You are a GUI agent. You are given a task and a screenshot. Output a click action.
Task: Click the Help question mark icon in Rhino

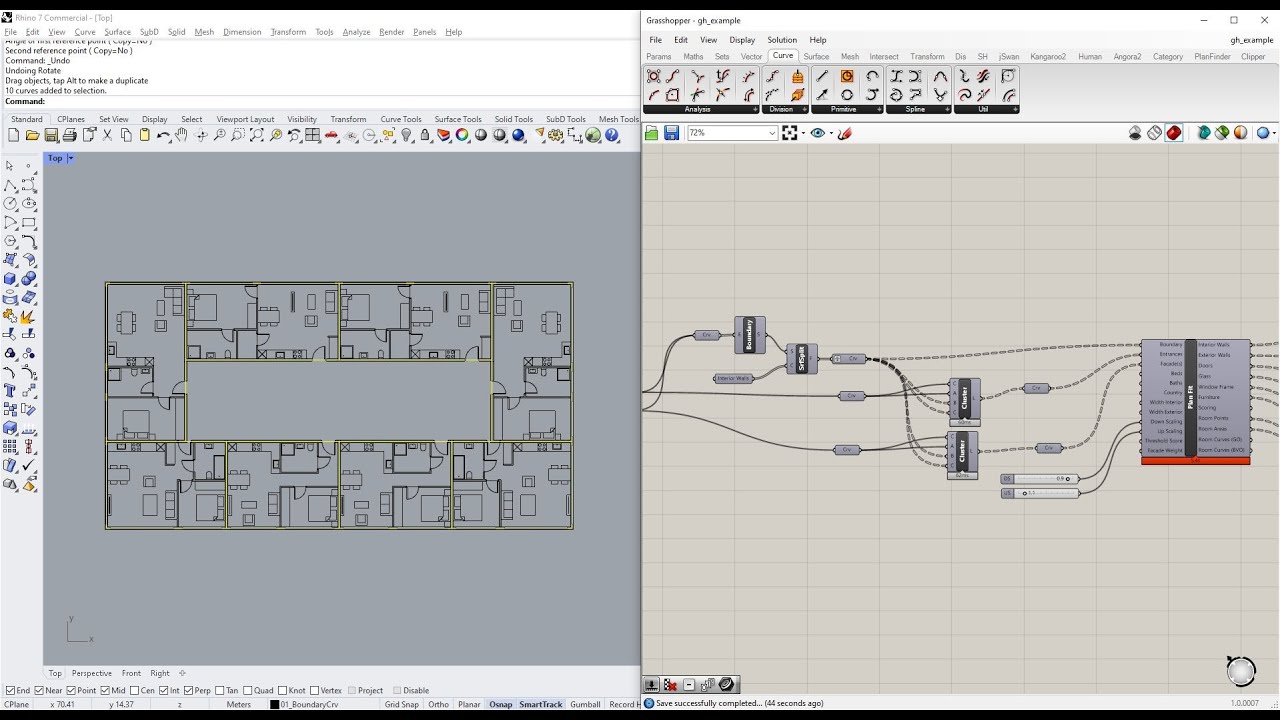[x=611, y=135]
